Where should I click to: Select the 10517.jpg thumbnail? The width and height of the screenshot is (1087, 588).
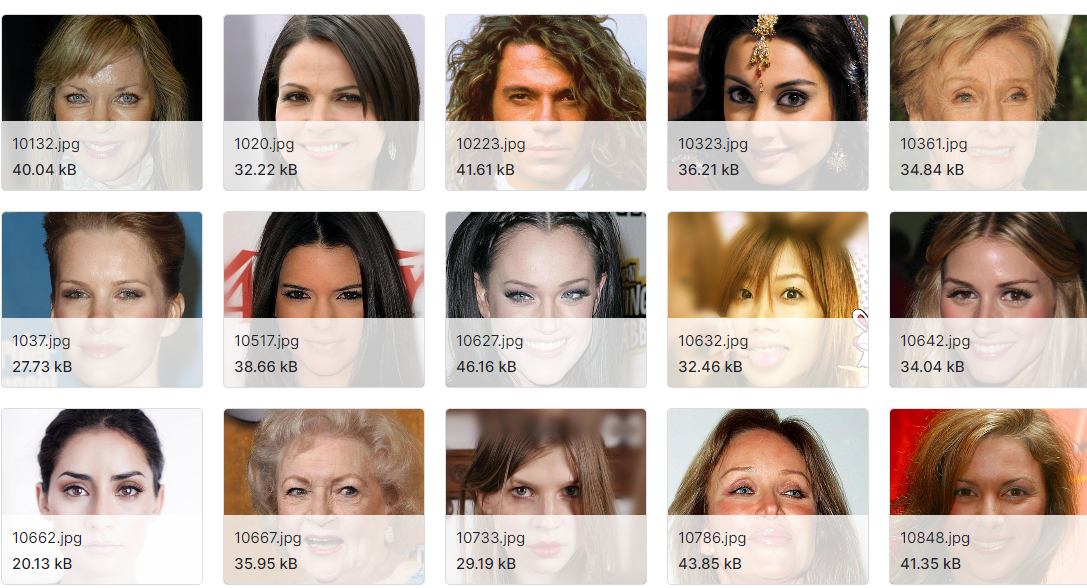(x=324, y=300)
